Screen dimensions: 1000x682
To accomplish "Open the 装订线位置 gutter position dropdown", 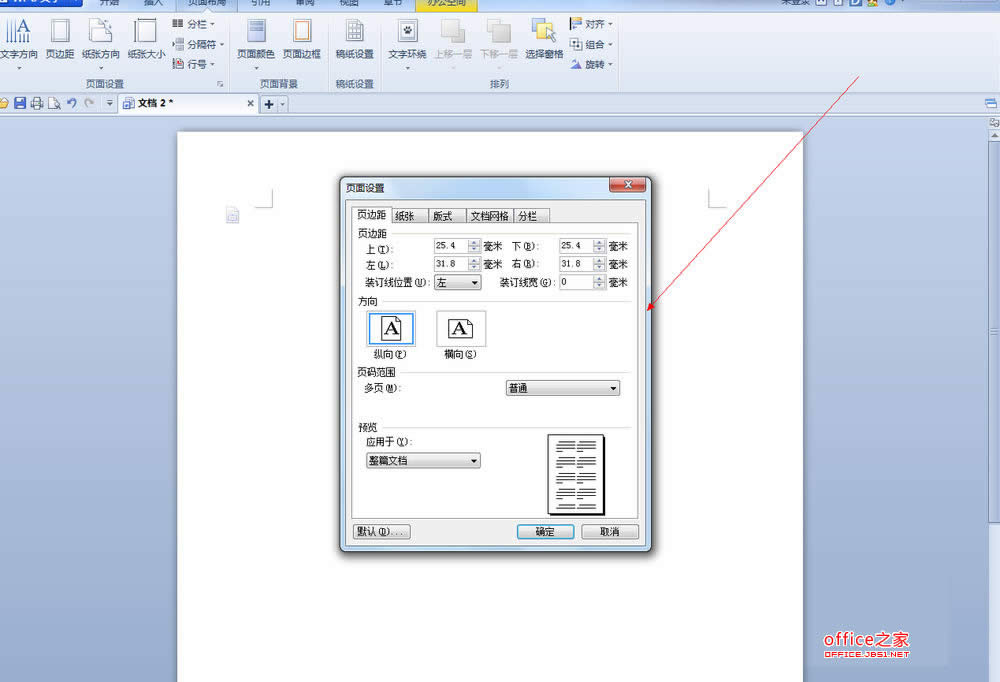I will point(457,283).
